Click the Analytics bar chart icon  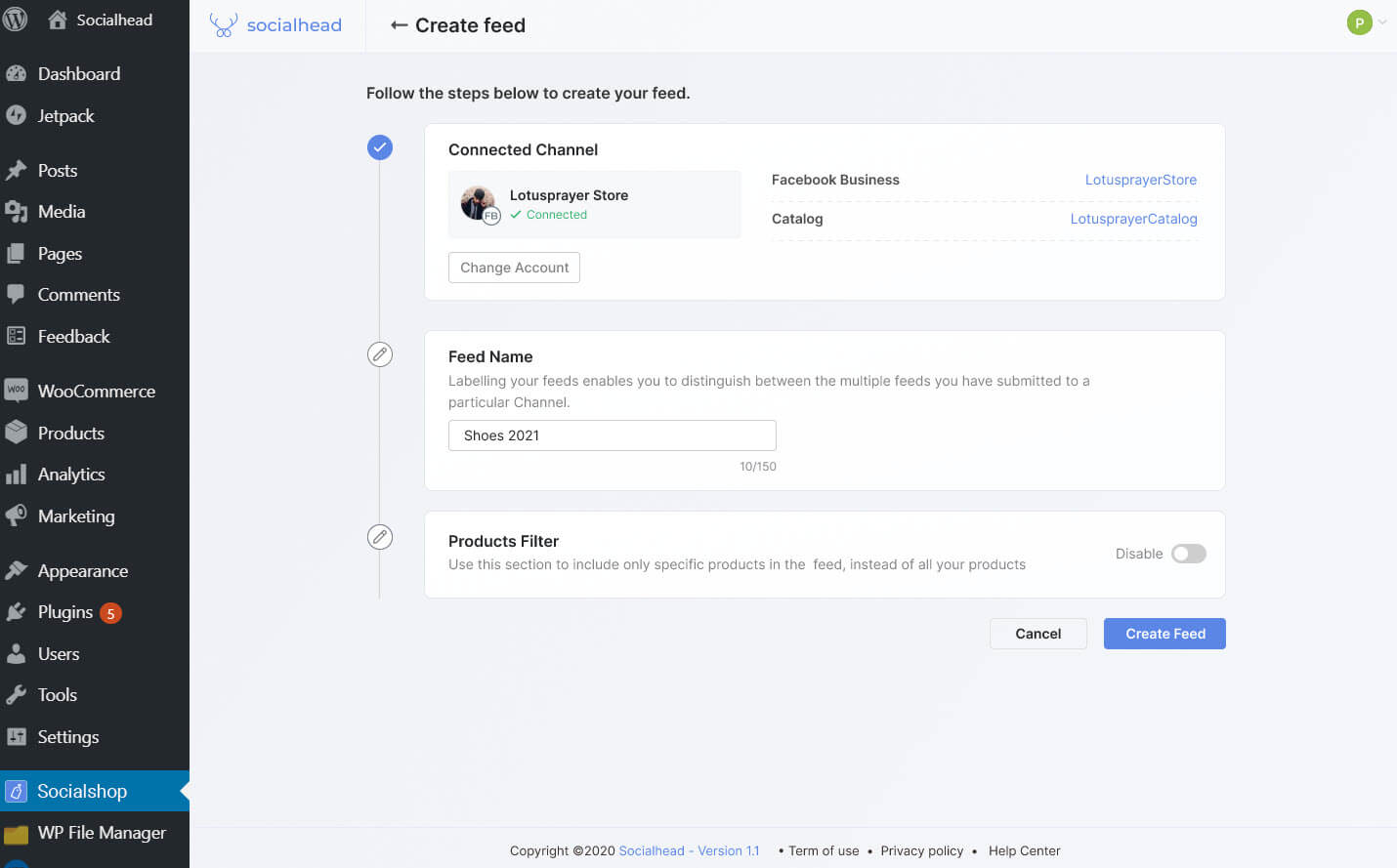tap(16, 475)
